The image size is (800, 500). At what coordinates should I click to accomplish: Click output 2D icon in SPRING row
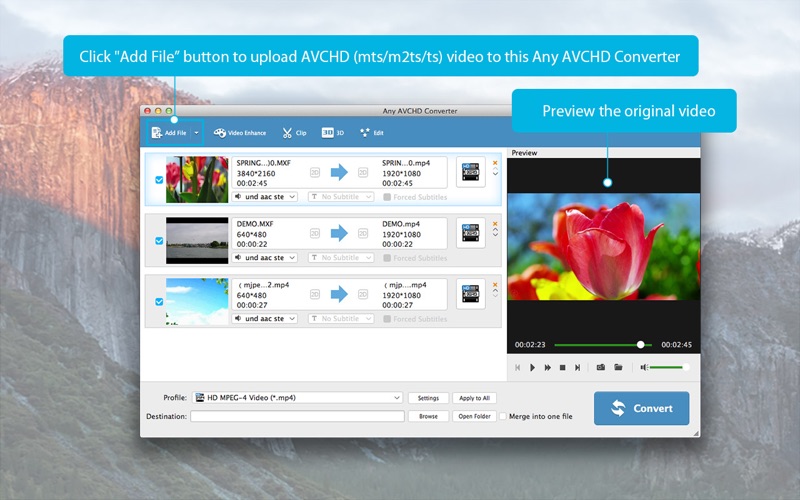(x=363, y=172)
